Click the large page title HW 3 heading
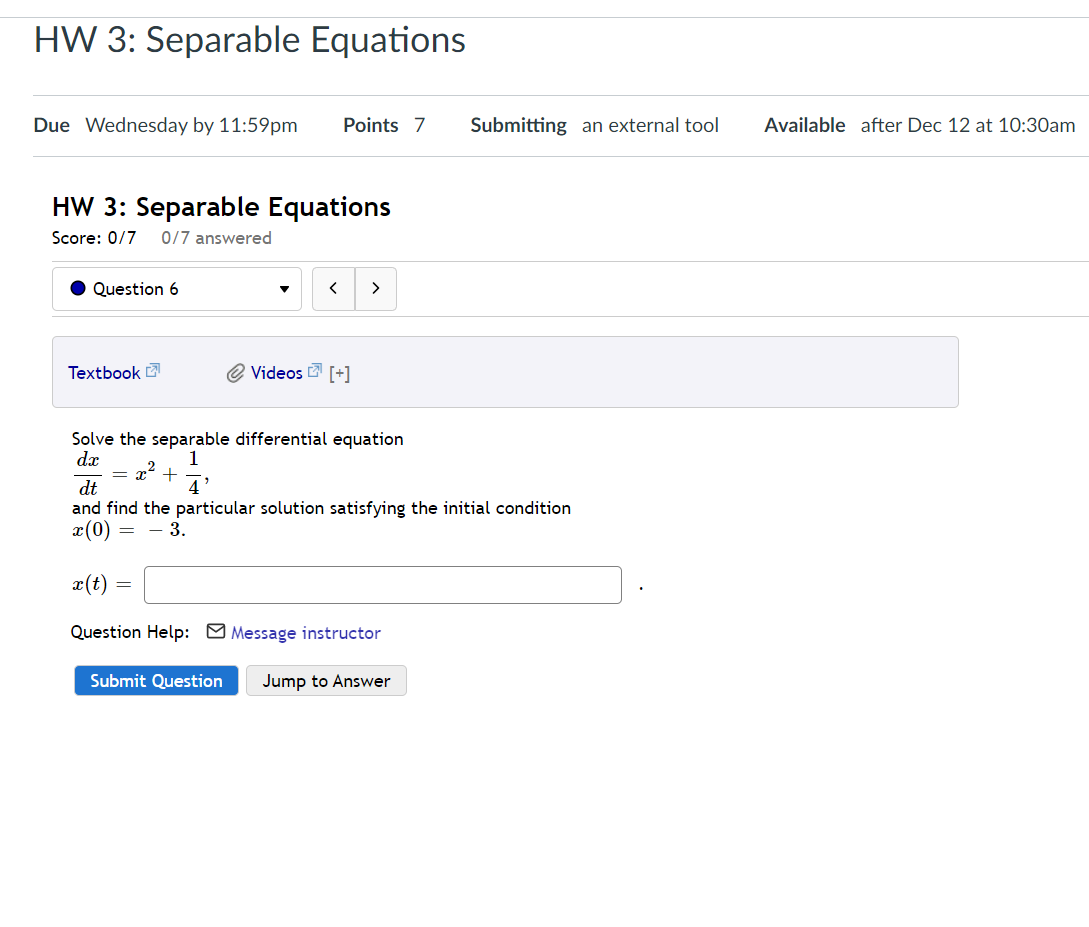The image size is (1089, 927). (249, 40)
